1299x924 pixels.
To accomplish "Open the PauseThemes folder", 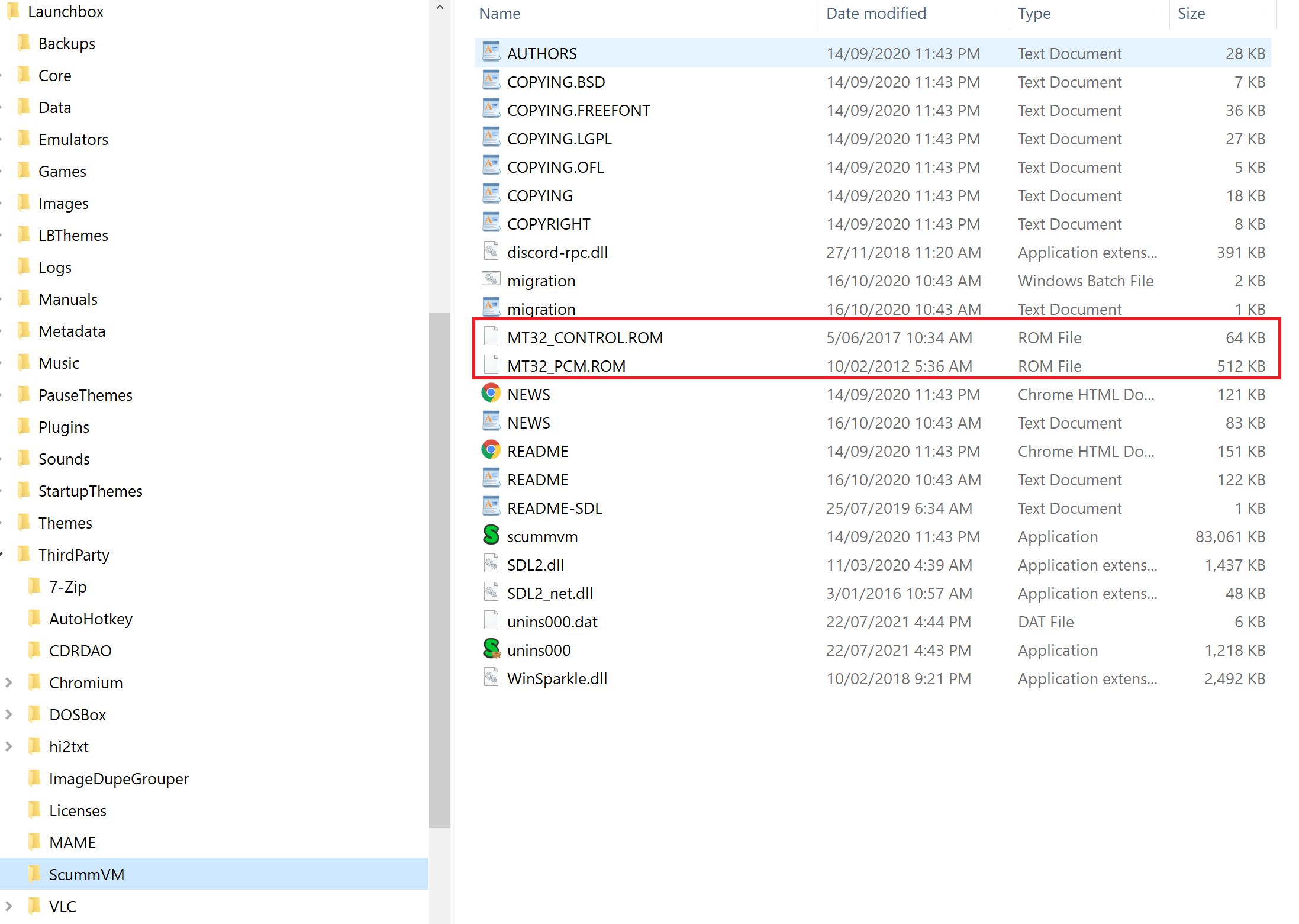I will [x=85, y=395].
